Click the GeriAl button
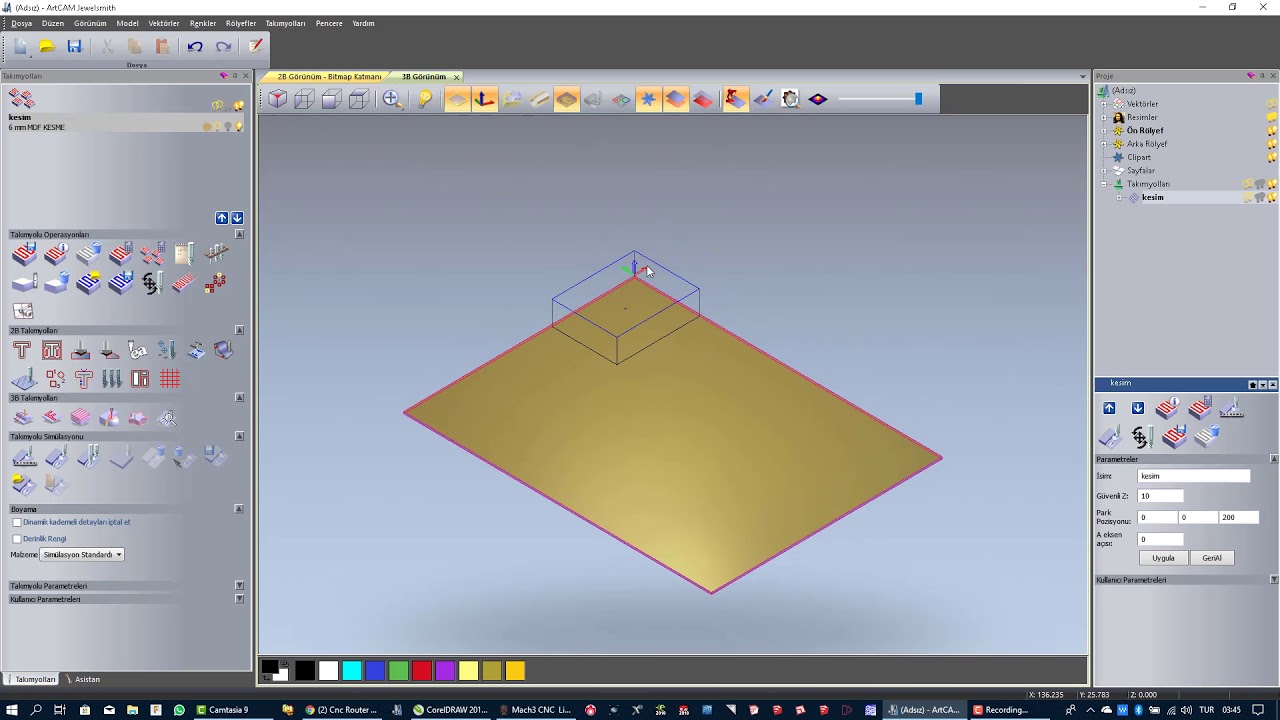The image size is (1280, 720). (1212, 558)
